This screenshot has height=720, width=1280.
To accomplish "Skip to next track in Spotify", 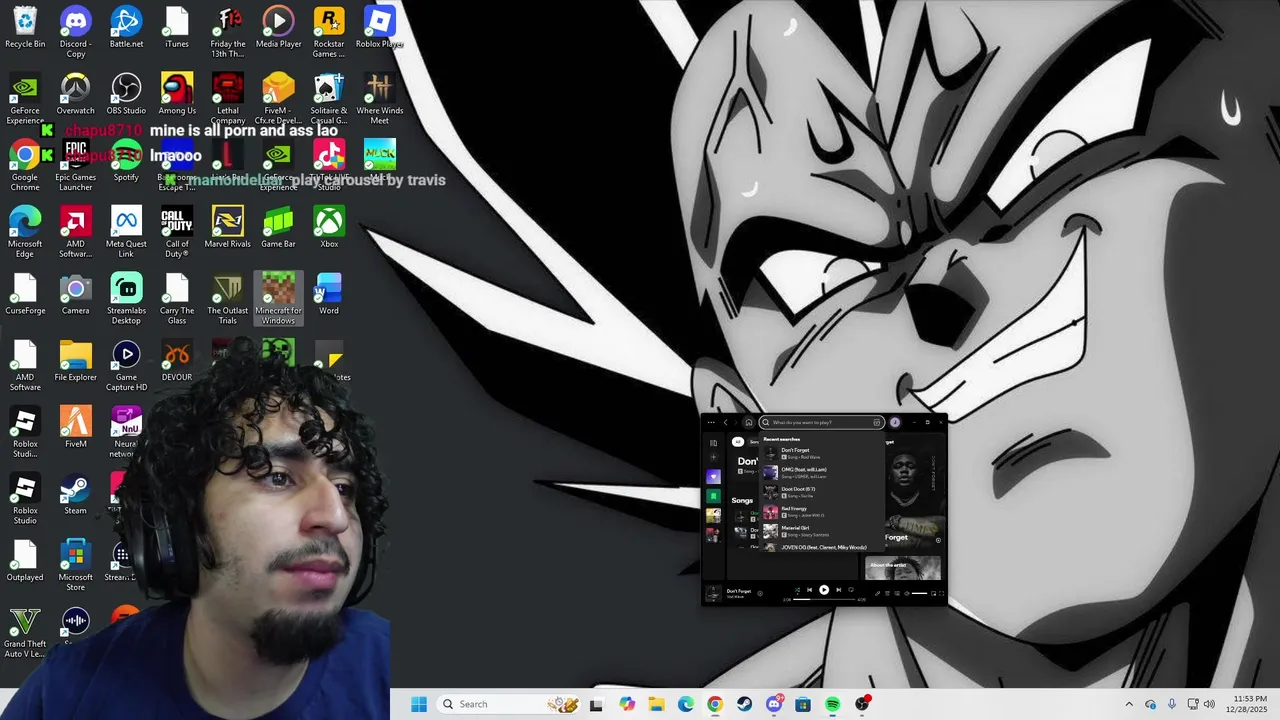I will coord(838,590).
